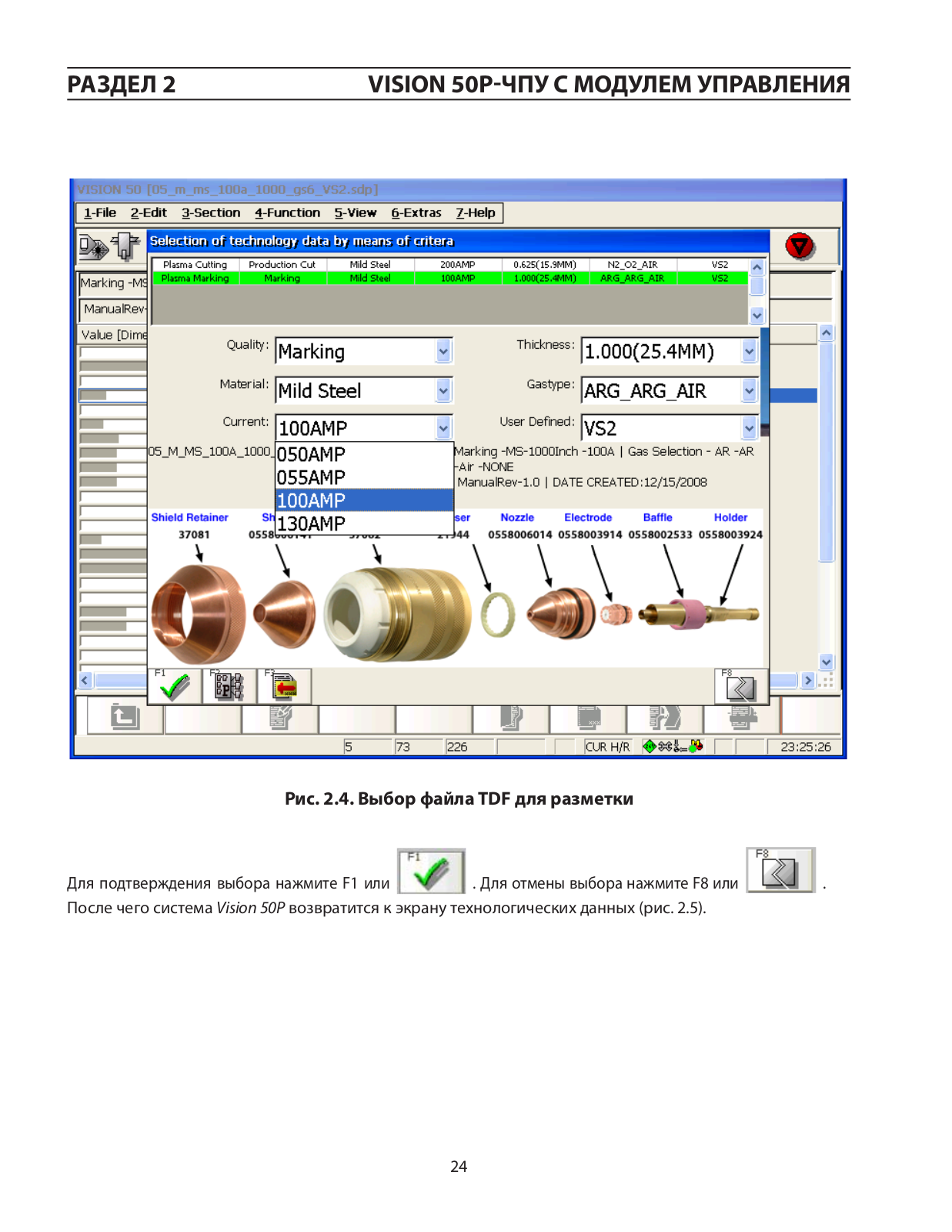Open the Gastype dropdown

[x=750, y=391]
